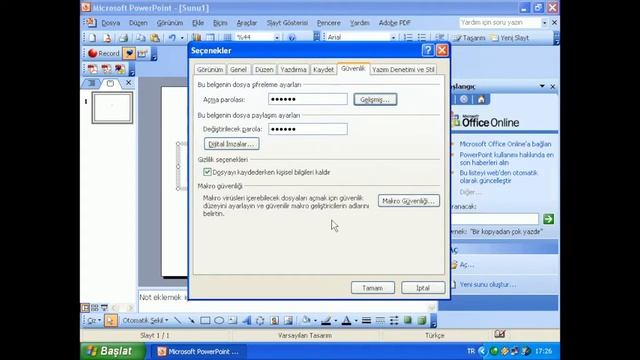The height and width of the screenshot is (360, 640).
Task: Click spell check status bar icon
Action: pos(500,335)
